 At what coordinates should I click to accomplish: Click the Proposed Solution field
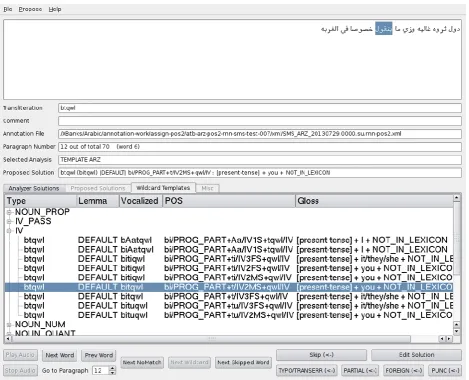tap(260, 173)
